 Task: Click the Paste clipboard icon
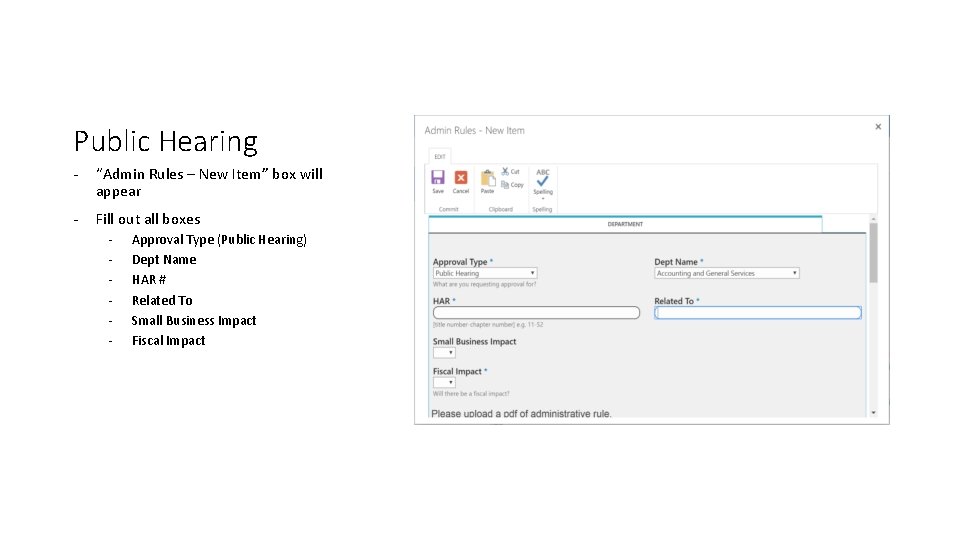[x=487, y=178]
